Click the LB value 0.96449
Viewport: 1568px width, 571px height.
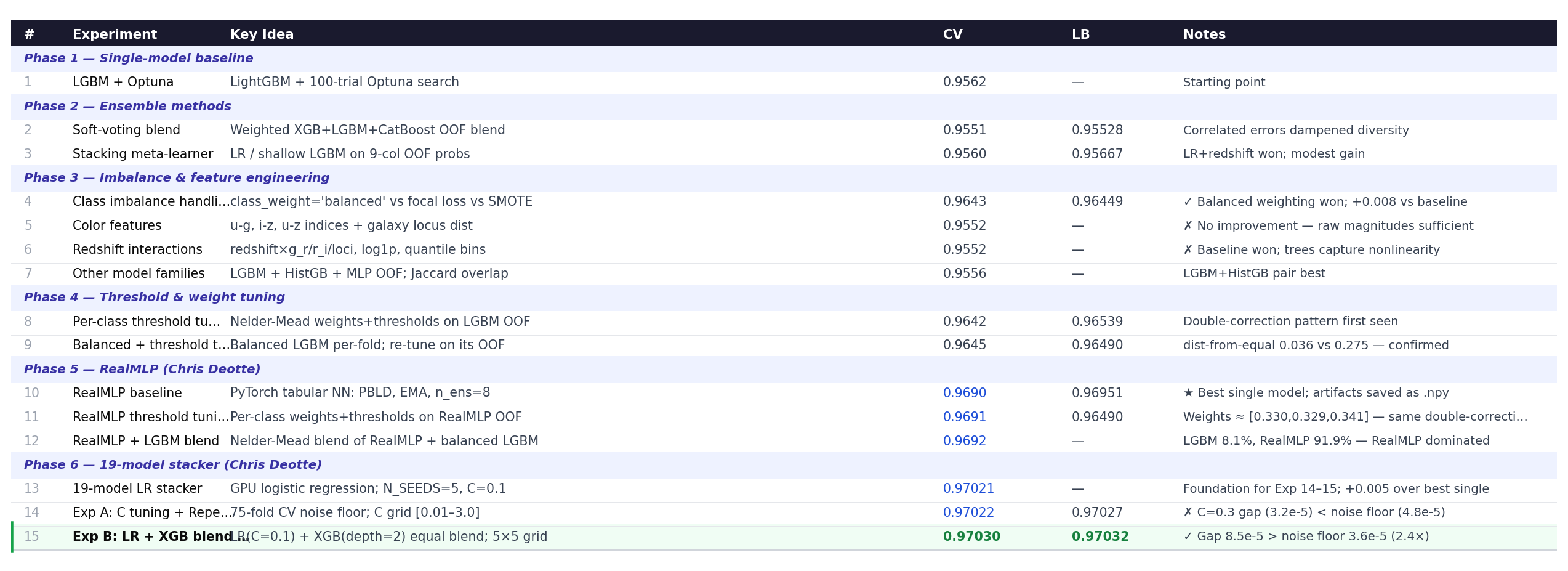coord(1097,202)
